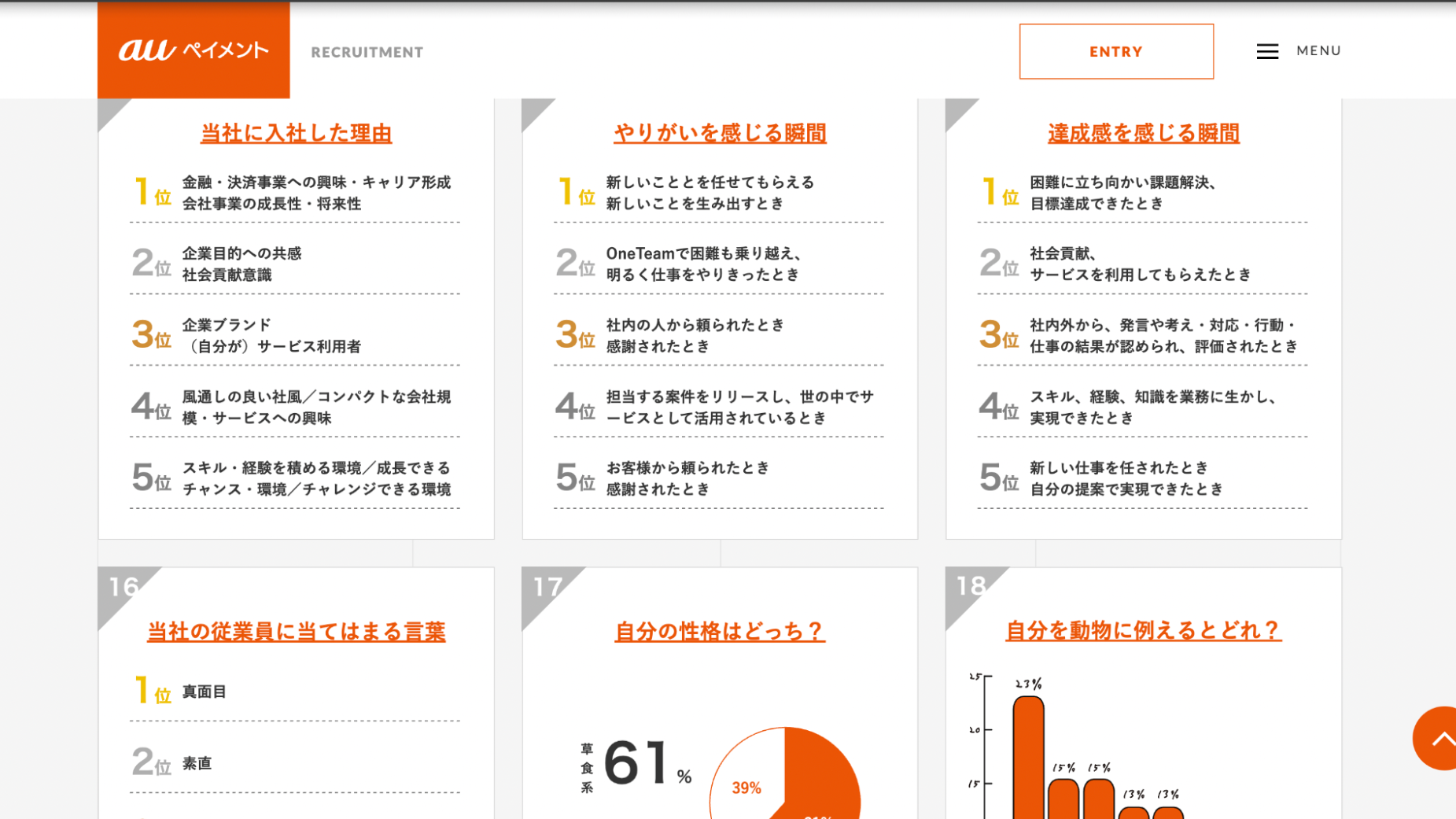Screen dimensions: 1456x819
Task: Click the RECRUITMENT label in the header
Action: pyautogui.click(x=367, y=52)
